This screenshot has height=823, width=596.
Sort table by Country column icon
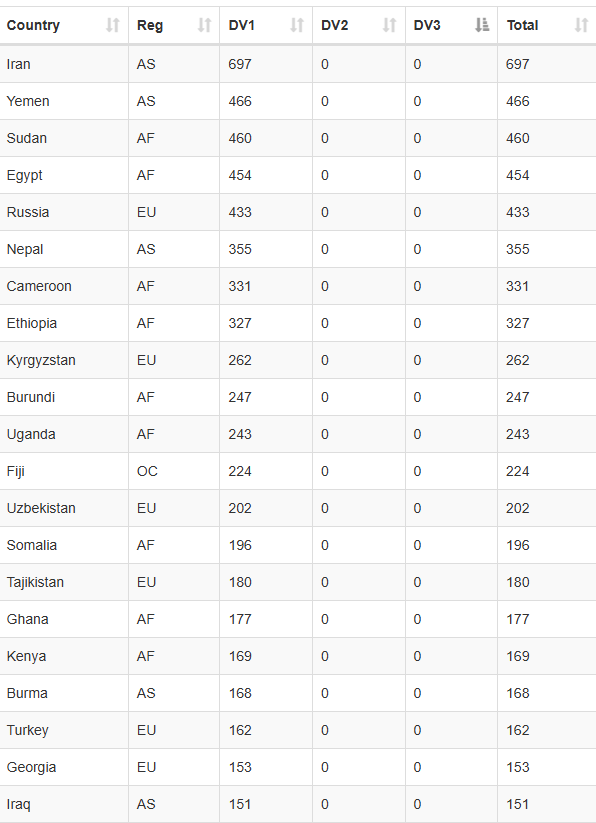click(x=113, y=25)
